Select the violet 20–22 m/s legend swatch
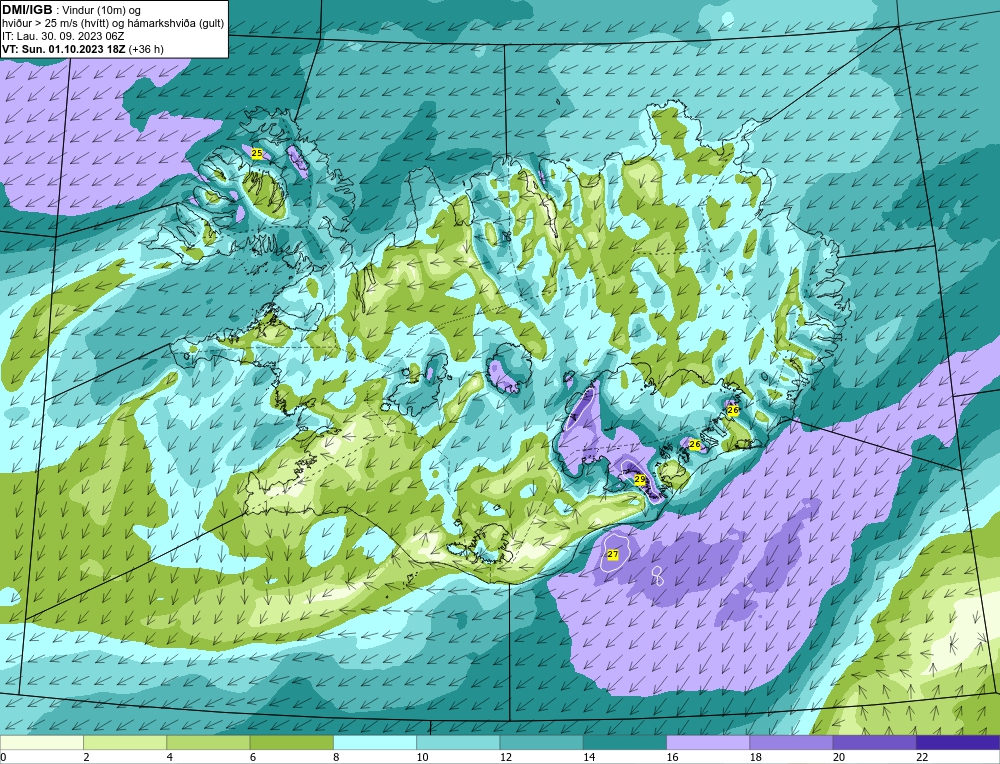Viewport: 1000px width, 764px height. 874,742
